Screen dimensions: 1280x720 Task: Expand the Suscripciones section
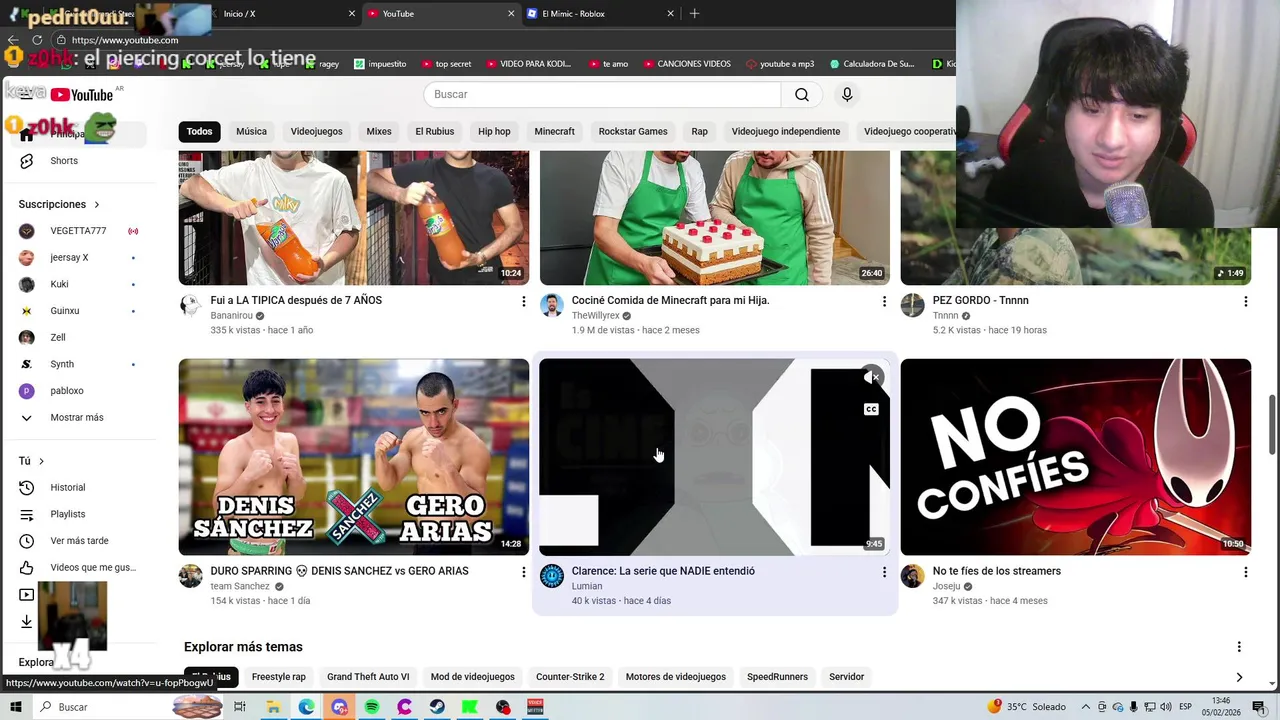coord(59,204)
